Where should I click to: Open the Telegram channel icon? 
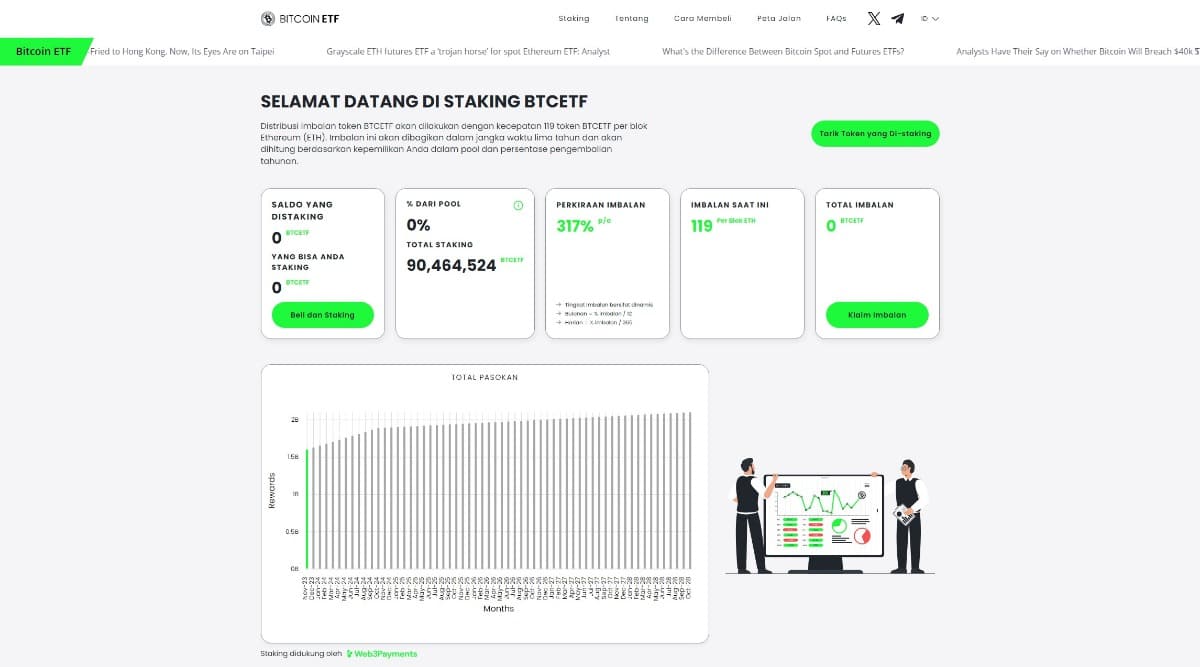coord(898,18)
